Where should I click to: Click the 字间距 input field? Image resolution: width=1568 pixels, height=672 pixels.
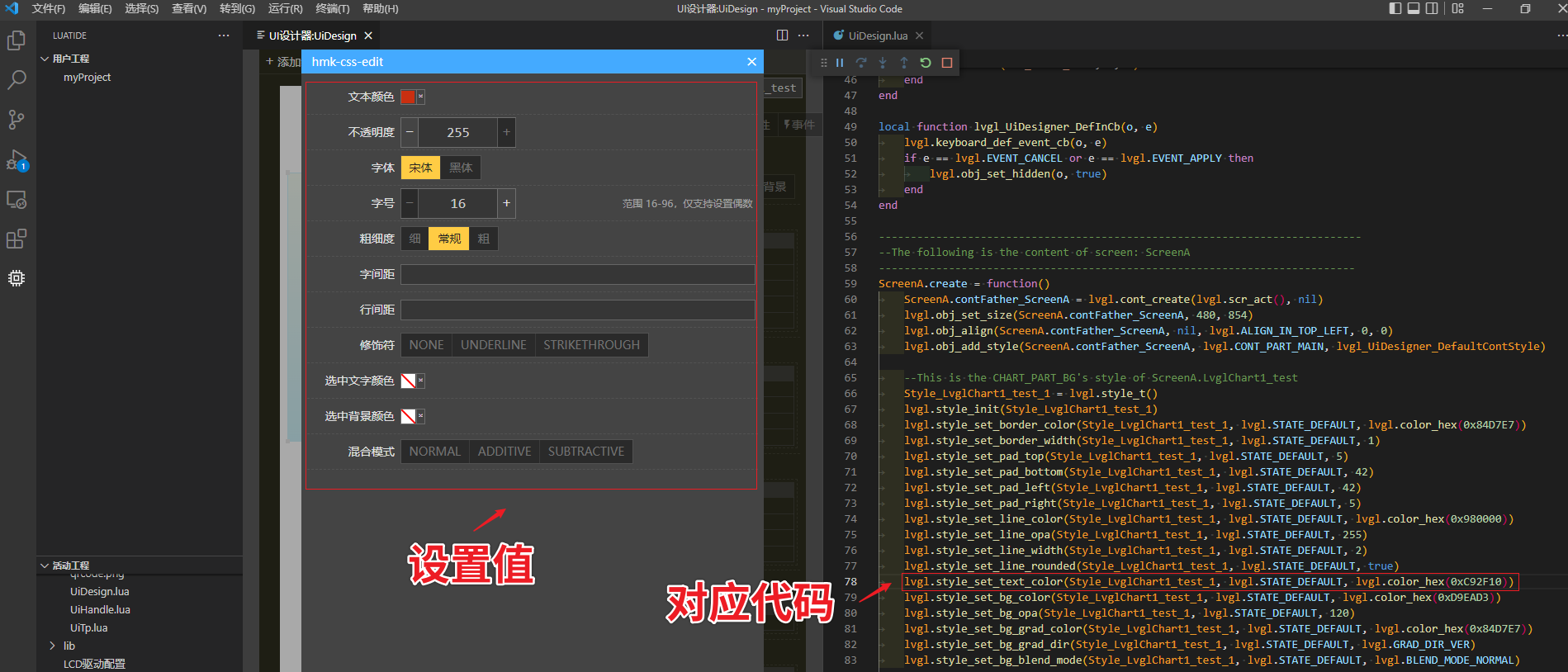[577, 274]
